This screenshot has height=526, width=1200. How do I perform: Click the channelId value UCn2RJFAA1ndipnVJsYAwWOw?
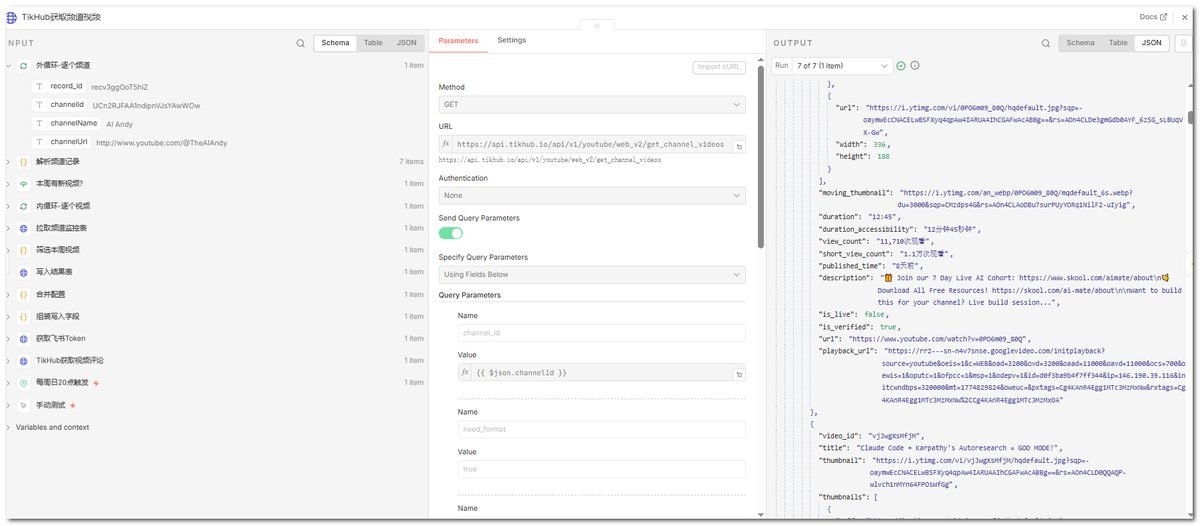146,105
